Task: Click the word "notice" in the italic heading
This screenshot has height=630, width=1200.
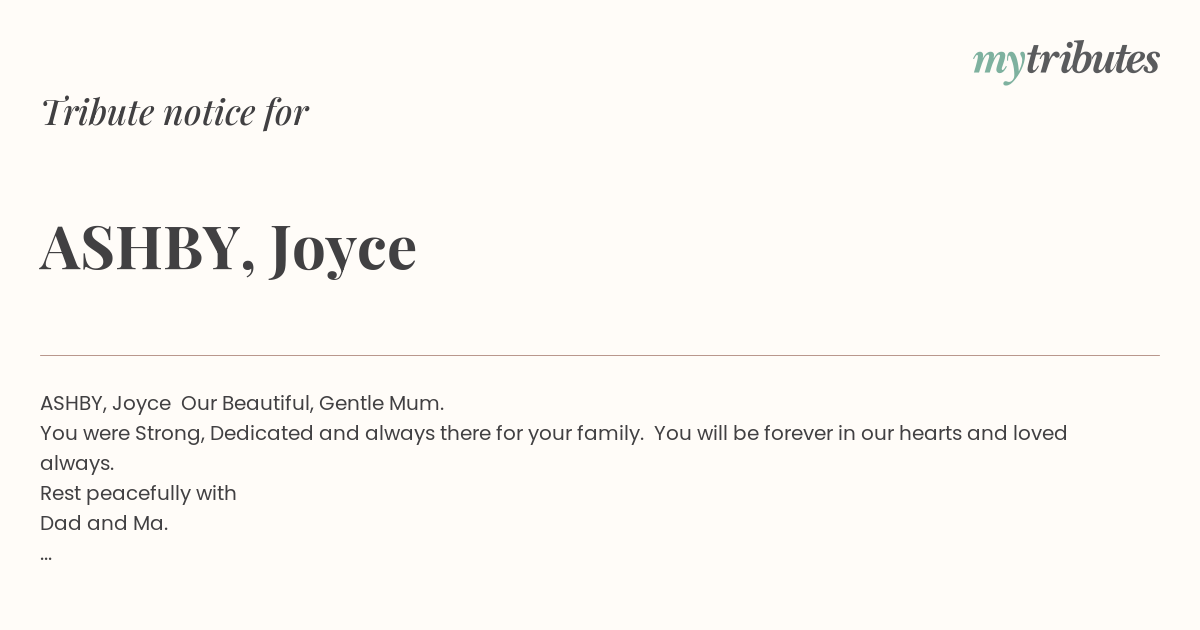Action: (209, 112)
